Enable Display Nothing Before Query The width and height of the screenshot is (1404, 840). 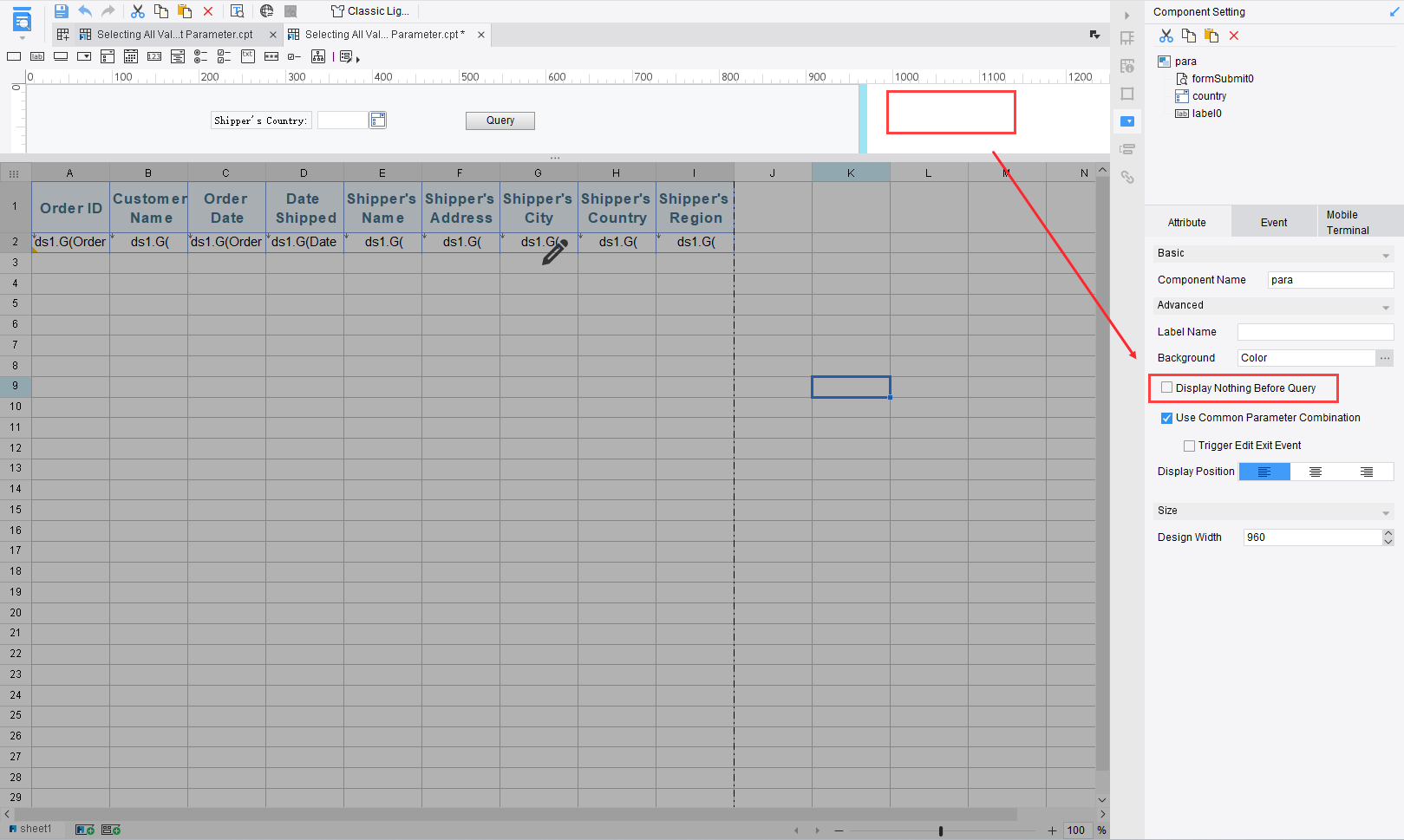[x=1166, y=387]
